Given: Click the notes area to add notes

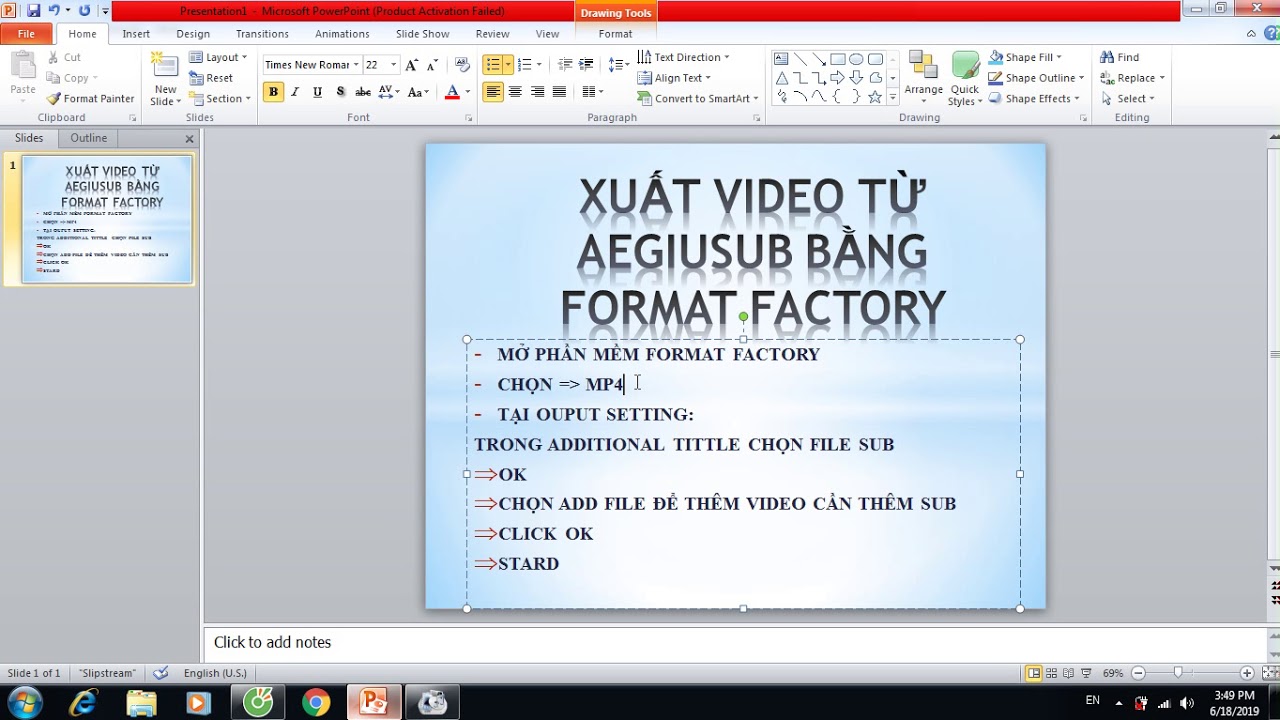Looking at the screenshot, I should (x=735, y=642).
